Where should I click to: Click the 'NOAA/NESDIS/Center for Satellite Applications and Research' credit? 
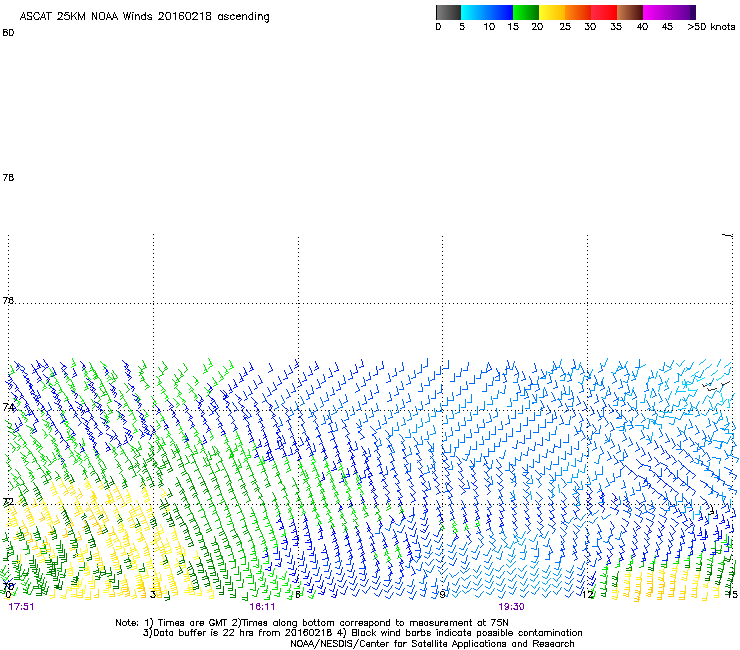pyautogui.click(x=432, y=644)
